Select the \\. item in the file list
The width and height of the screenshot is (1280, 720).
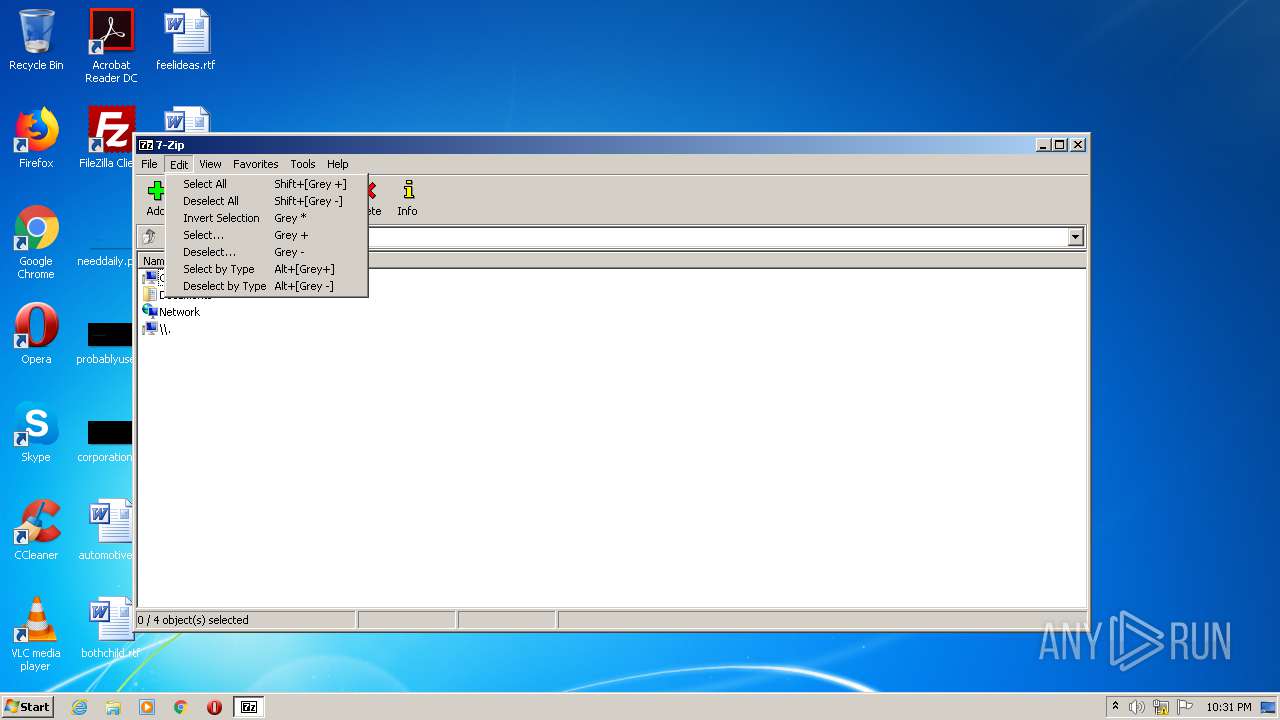[157, 329]
